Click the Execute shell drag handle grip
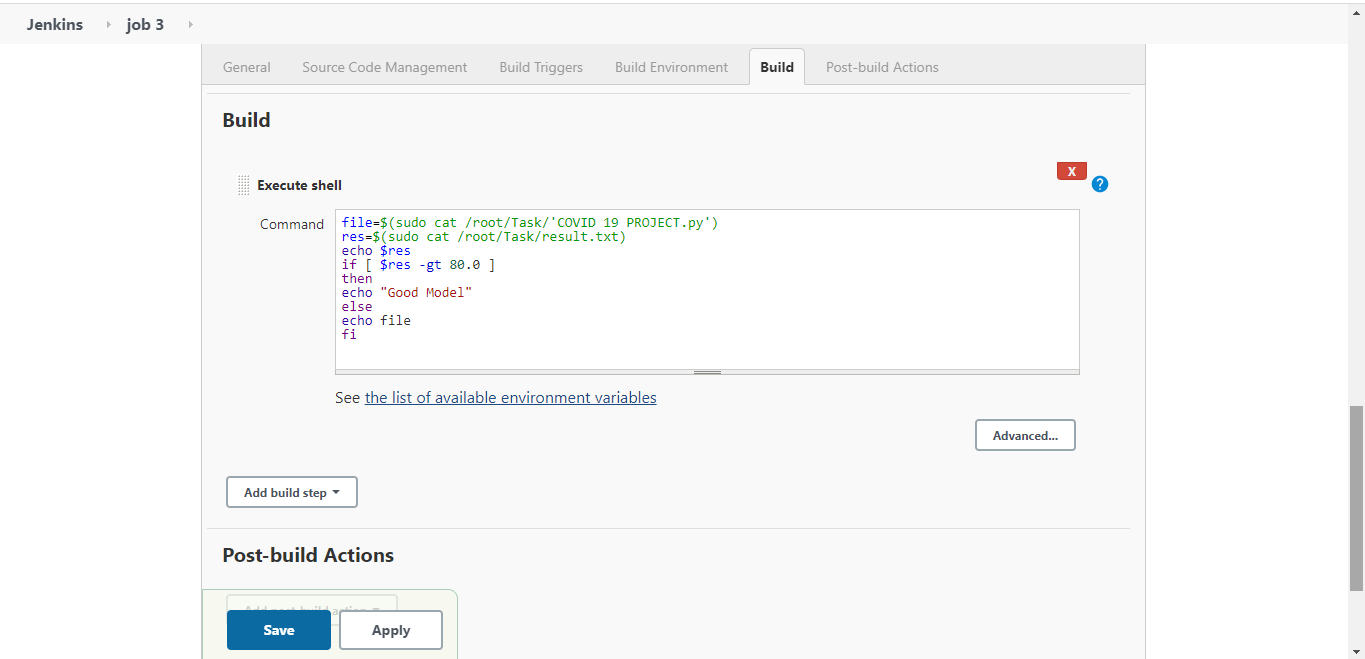The width and height of the screenshot is (1365, 659). (x=243, y=184)
